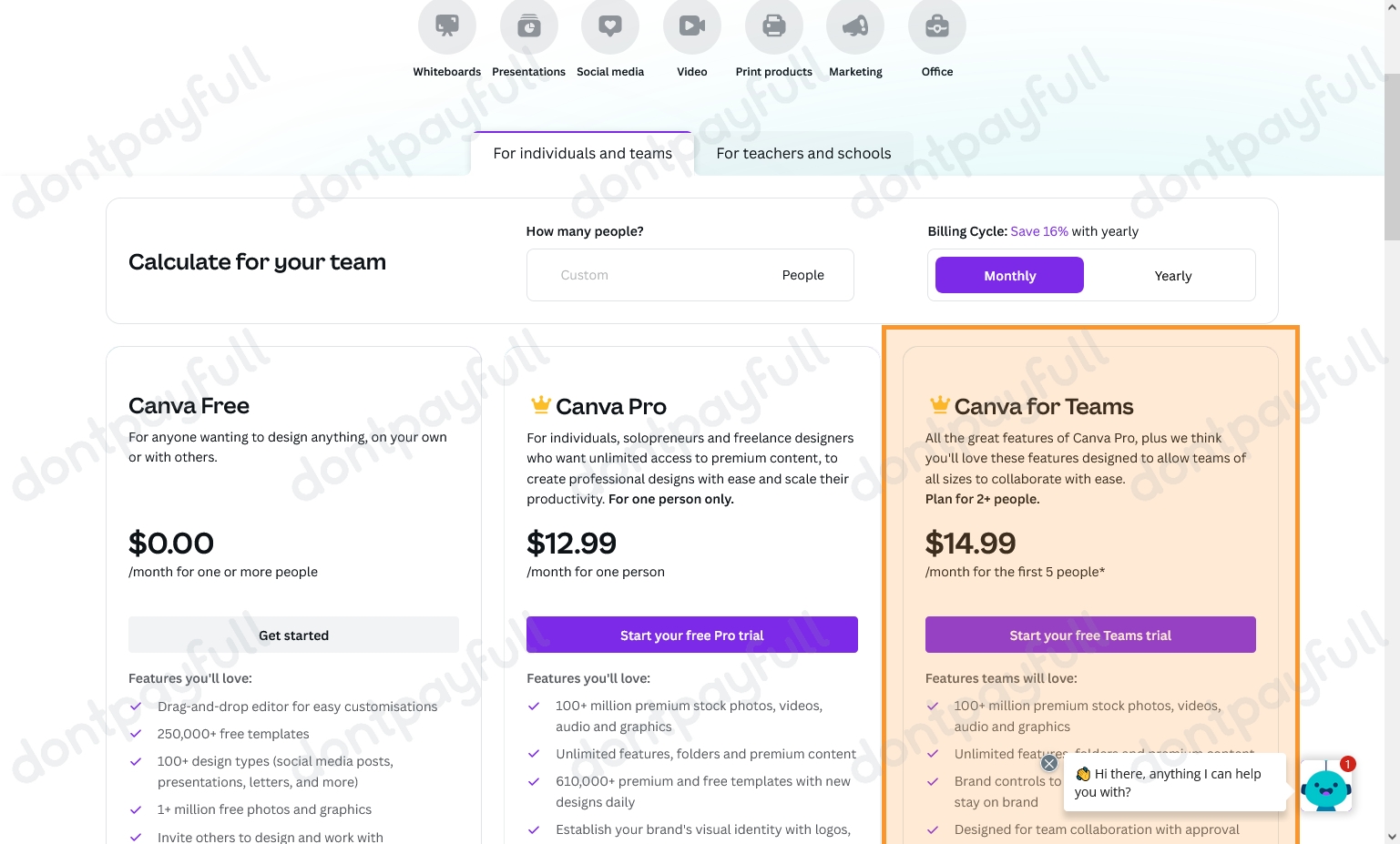Viewport: 1400px width, 844px height.
Task: Click the Get started button
Action: pos(293,635)
